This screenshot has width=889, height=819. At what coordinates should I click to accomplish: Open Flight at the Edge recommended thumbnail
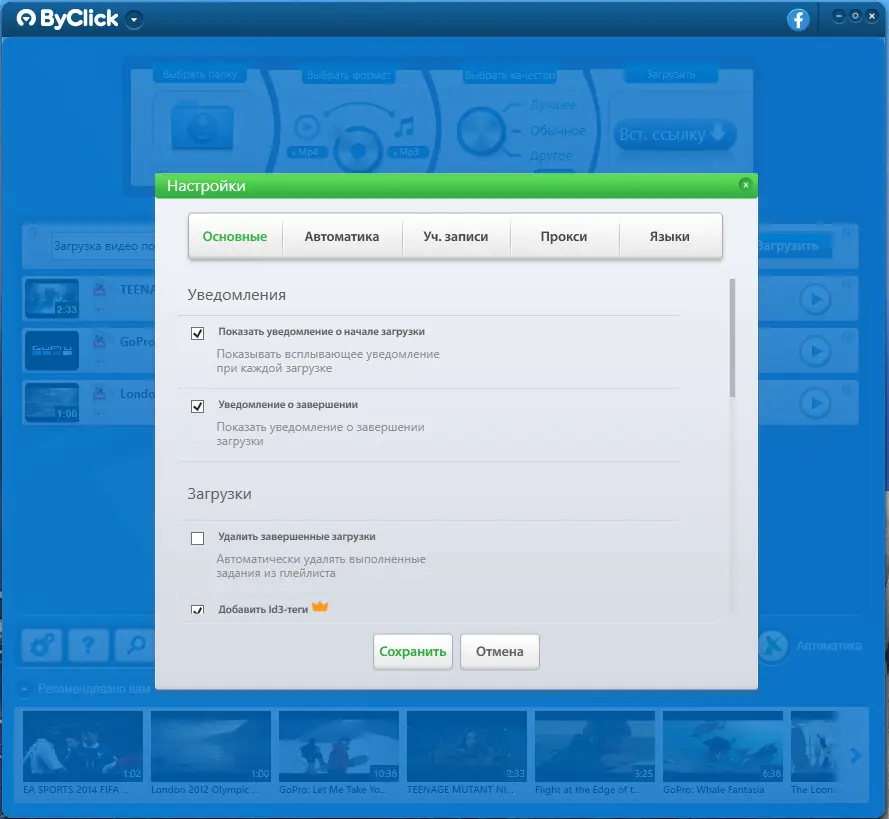pyautogui.click(x=595, y=746)
